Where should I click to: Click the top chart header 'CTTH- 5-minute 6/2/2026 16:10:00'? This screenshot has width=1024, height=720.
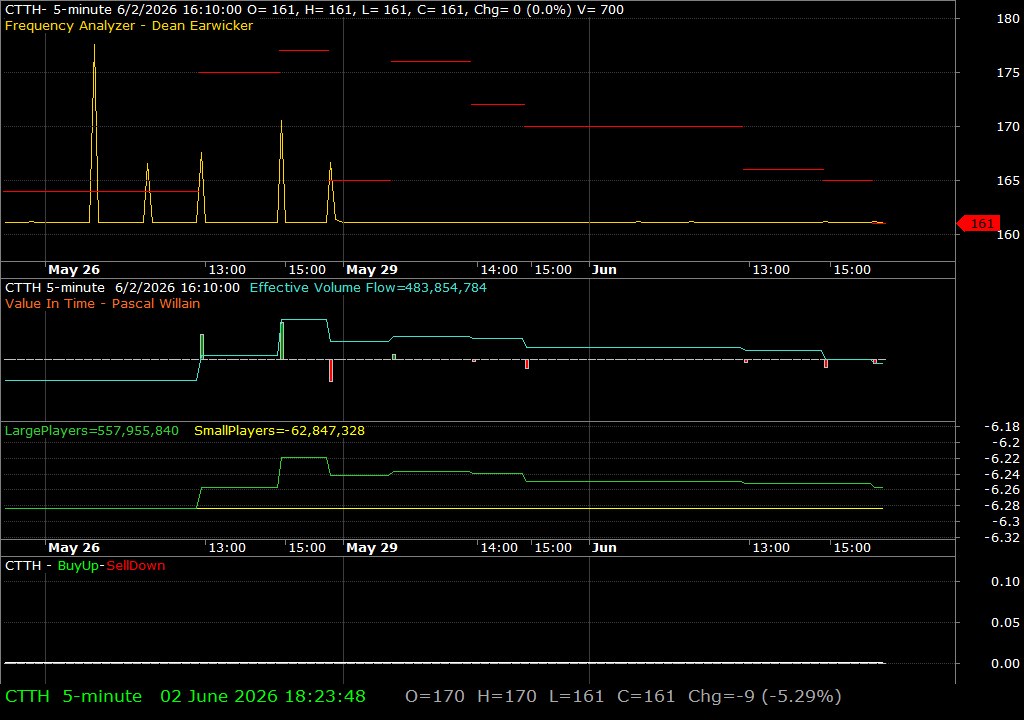[123, 10]
